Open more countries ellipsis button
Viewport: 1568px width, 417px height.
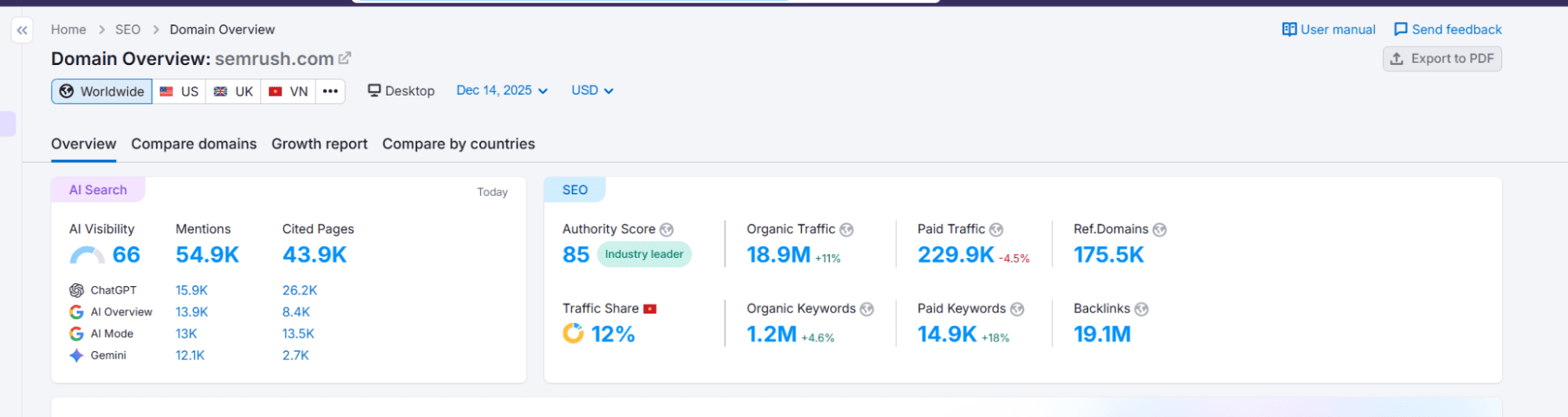click(x=330, y=91)
